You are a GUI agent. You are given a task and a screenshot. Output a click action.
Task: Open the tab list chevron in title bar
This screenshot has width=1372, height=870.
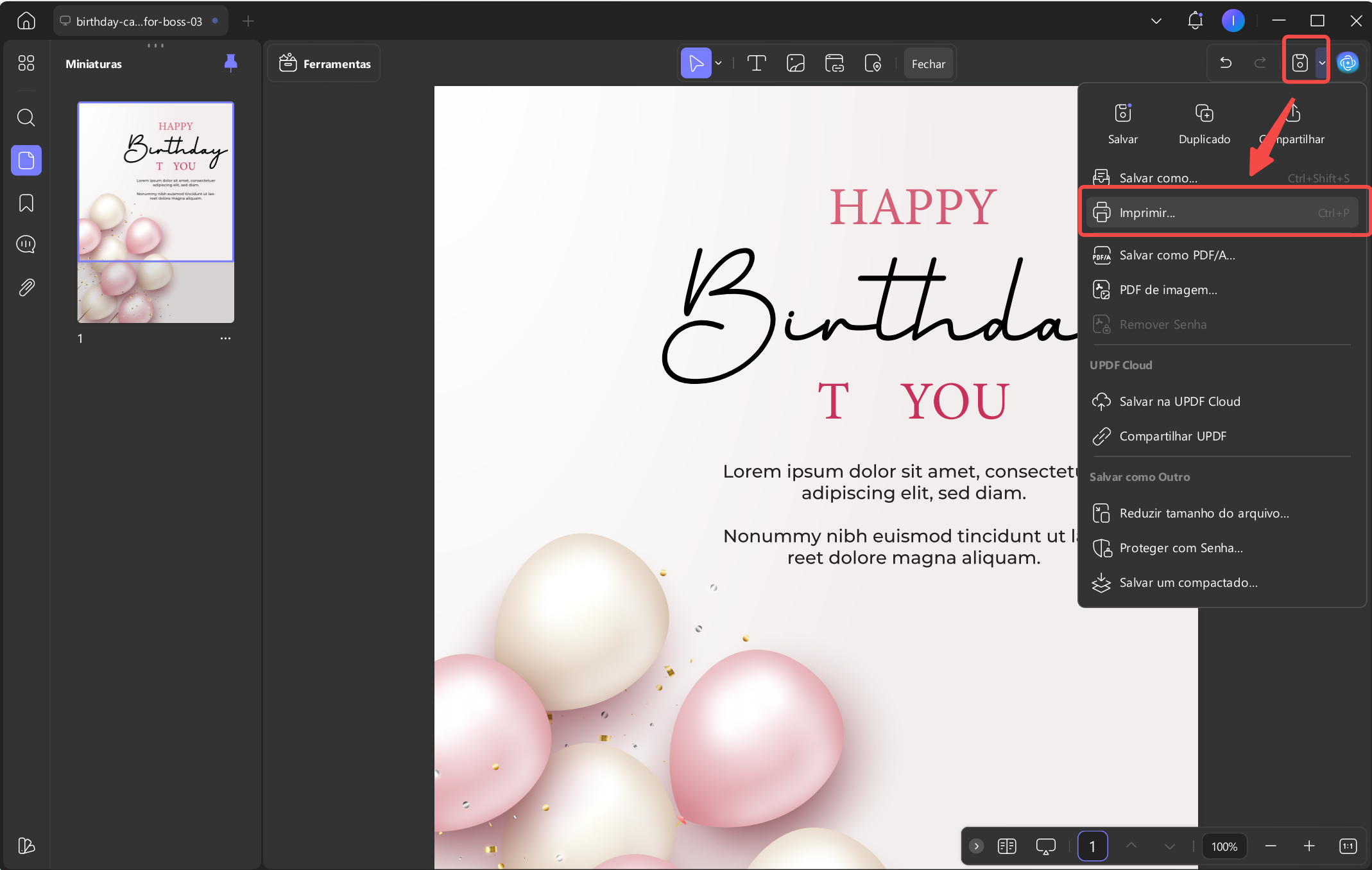pos(1156,21)
